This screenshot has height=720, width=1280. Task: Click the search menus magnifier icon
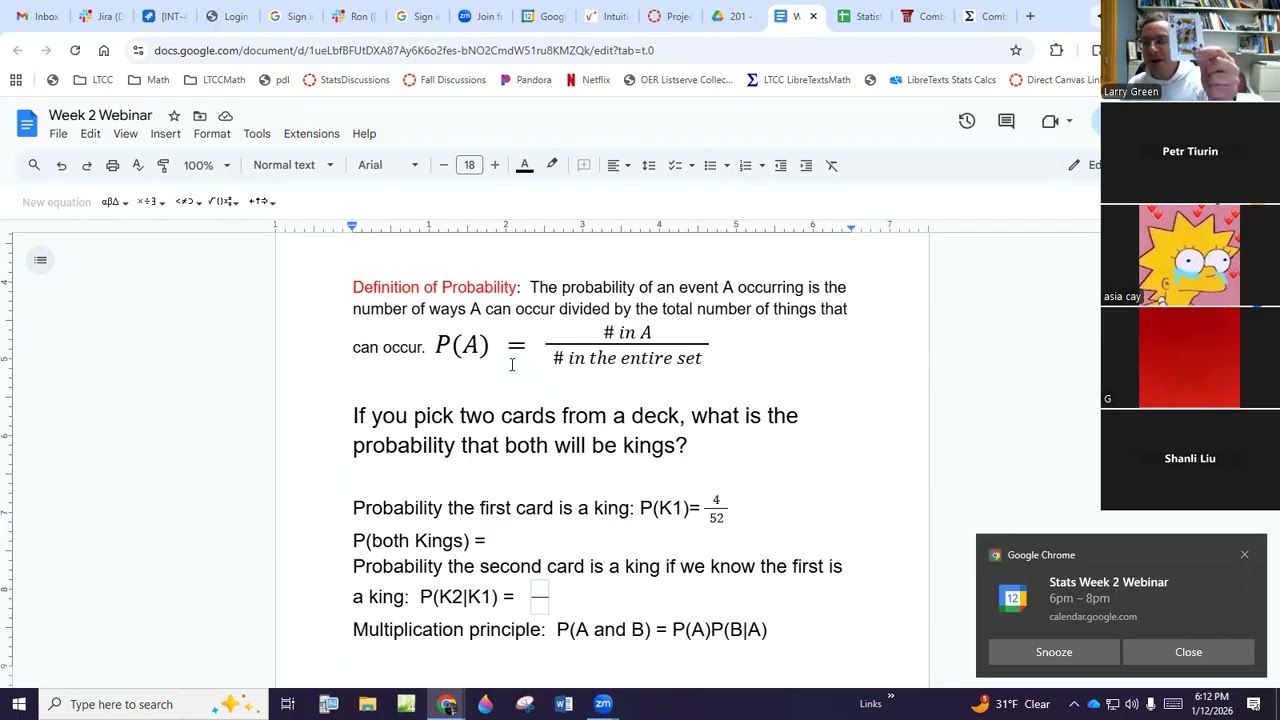[34, 165]
